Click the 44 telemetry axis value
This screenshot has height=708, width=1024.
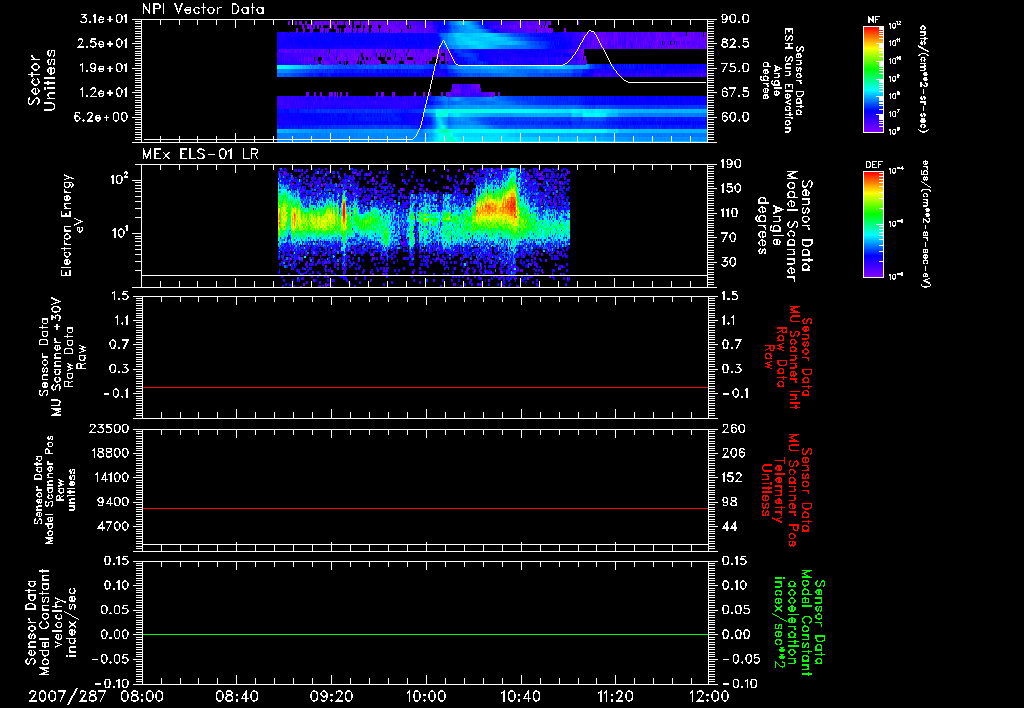coord(729,526)
